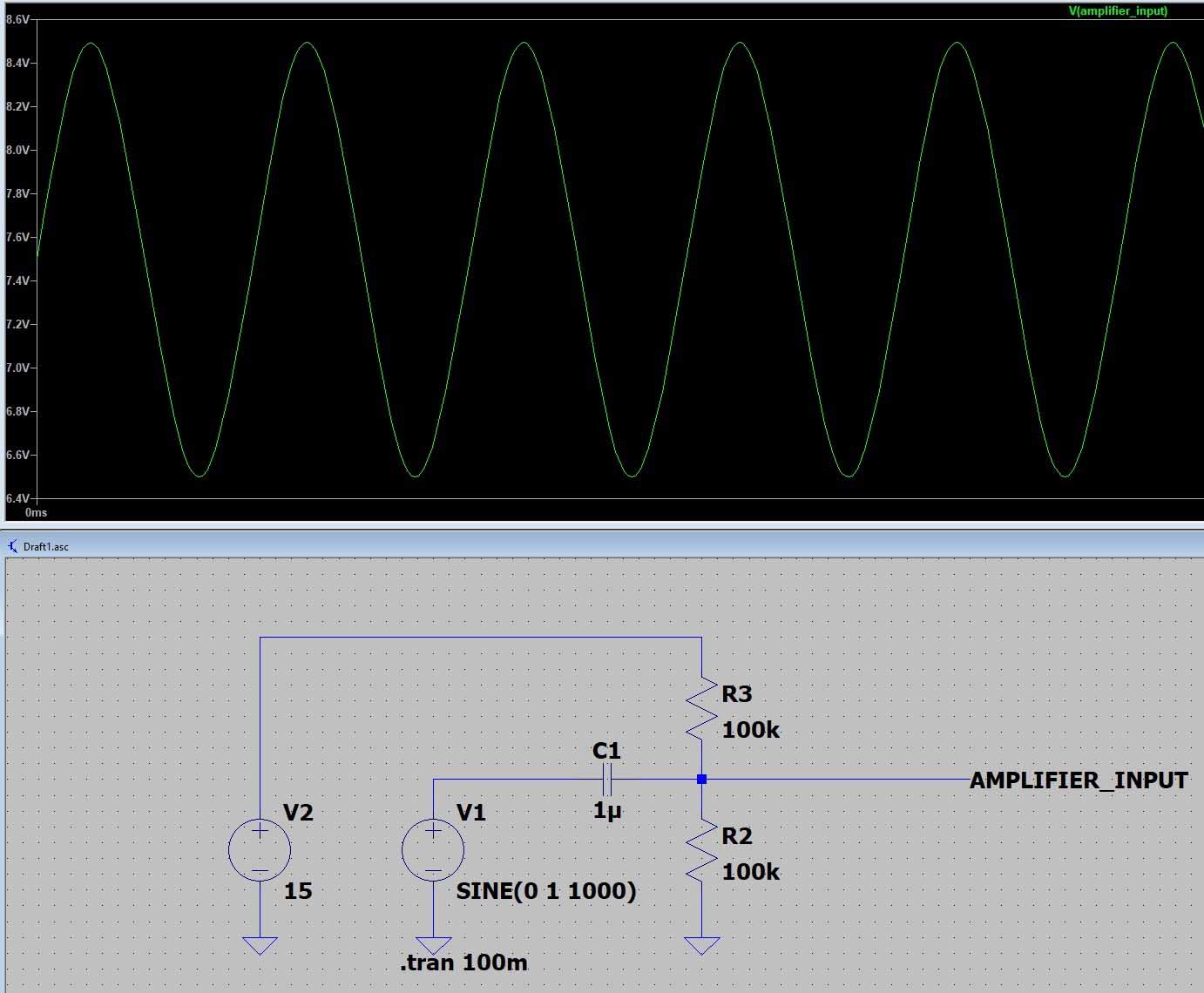Click the 100k value next to R2
This screenshot has height=993, width=1204.
coord(750,872)
